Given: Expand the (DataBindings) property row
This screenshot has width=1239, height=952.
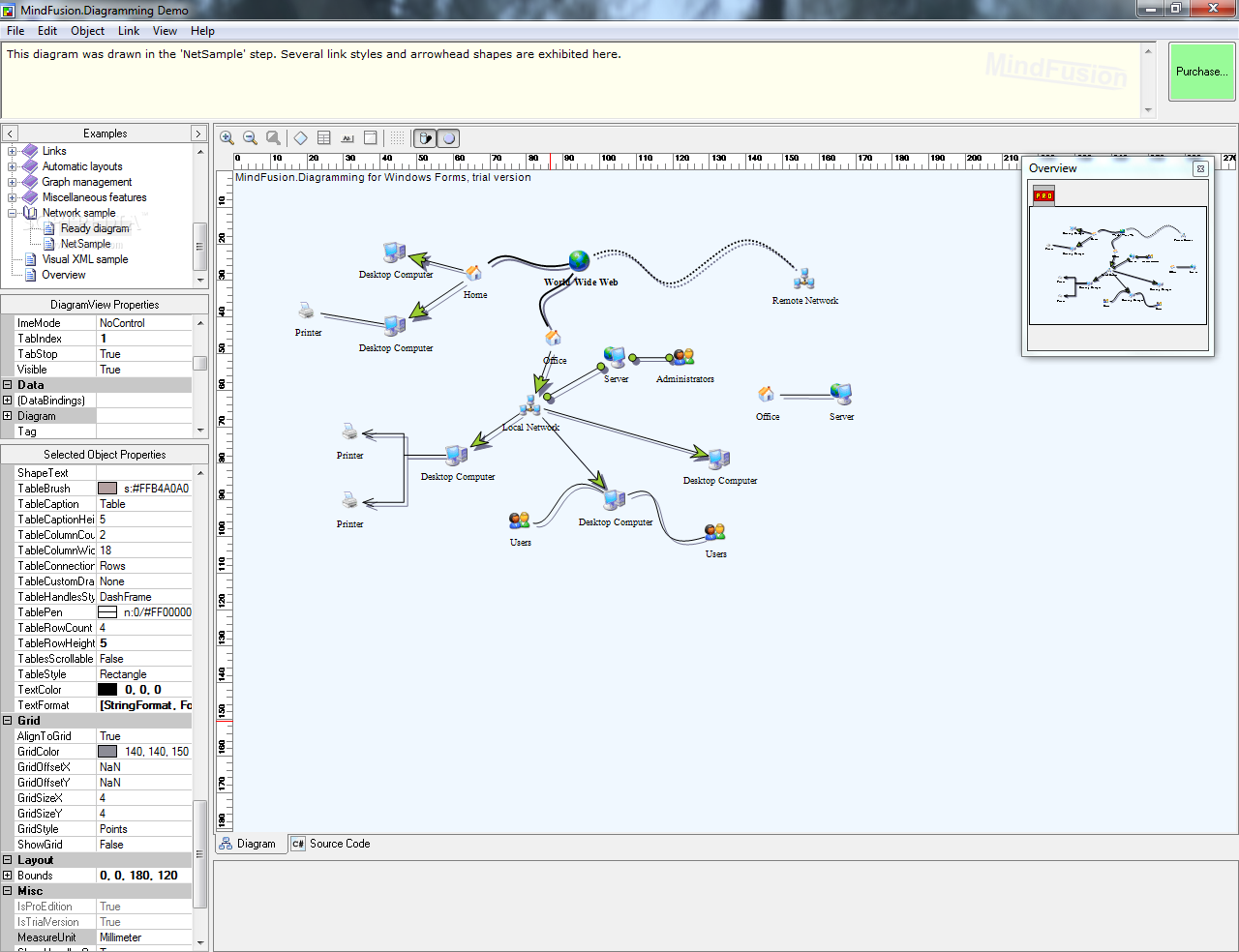Looking at the screenshot, I should [x=8, y=401].
